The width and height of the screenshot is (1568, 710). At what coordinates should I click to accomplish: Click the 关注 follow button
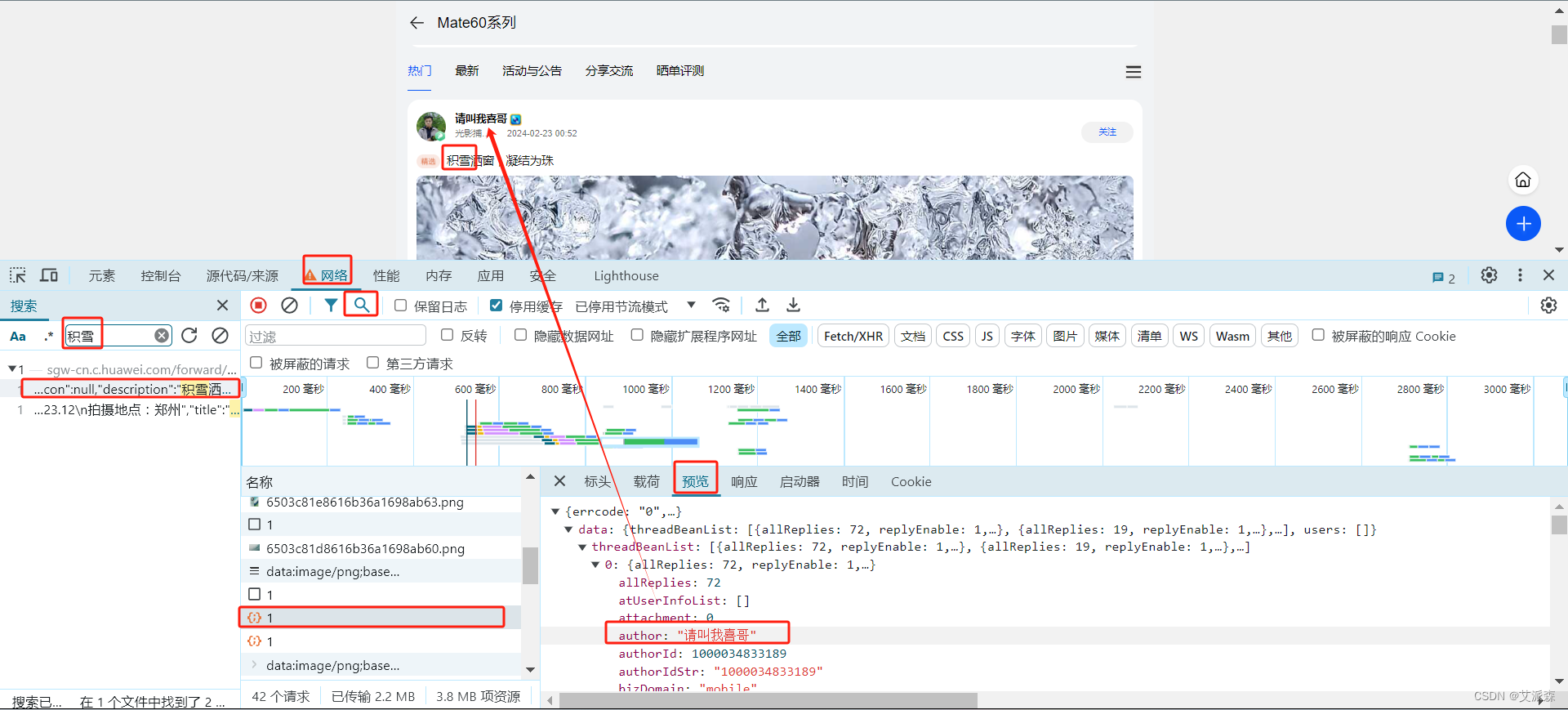[x=1107, y=132]
